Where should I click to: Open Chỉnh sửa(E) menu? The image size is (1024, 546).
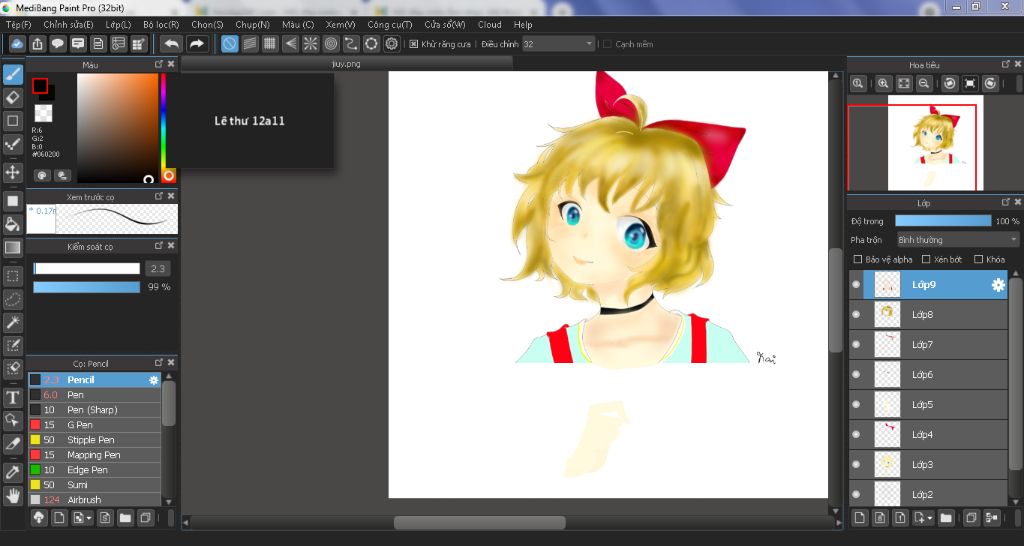[x=68, y=24]
